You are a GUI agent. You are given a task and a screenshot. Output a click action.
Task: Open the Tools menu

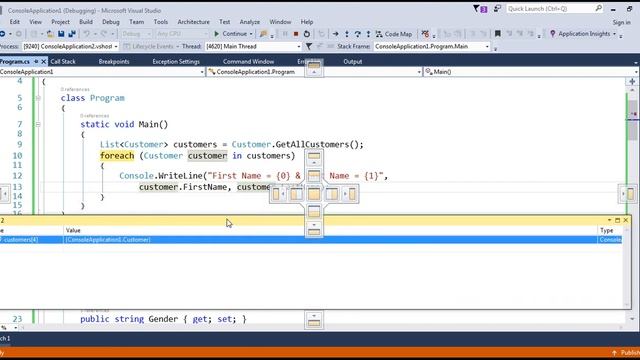(161, 22)
